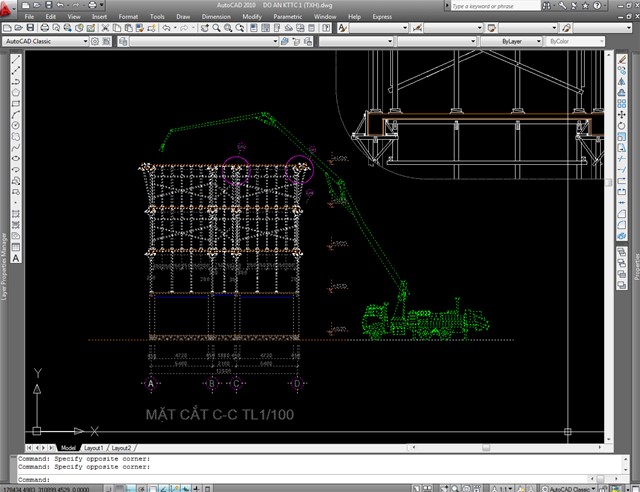This screenshot has height=492, width=640.
Task: Select the Ellipse tool in Draw toolbar
Action: click(x=16, y=158)
